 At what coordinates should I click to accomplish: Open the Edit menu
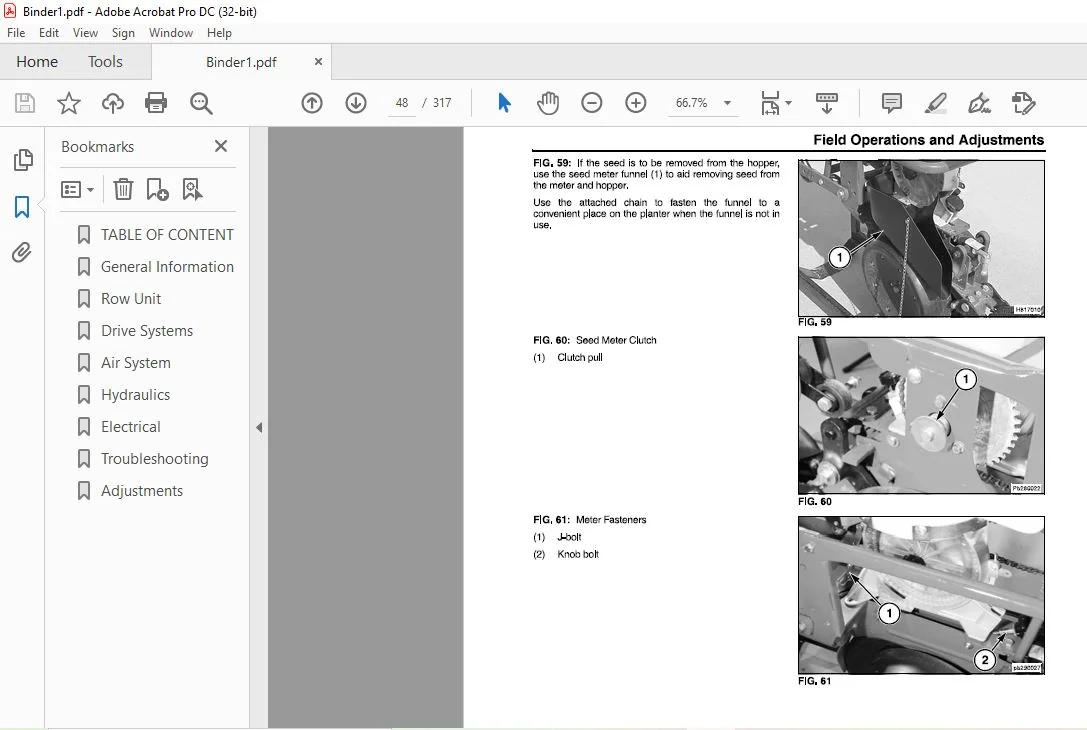pyautogui.click(x=49, y=33)
